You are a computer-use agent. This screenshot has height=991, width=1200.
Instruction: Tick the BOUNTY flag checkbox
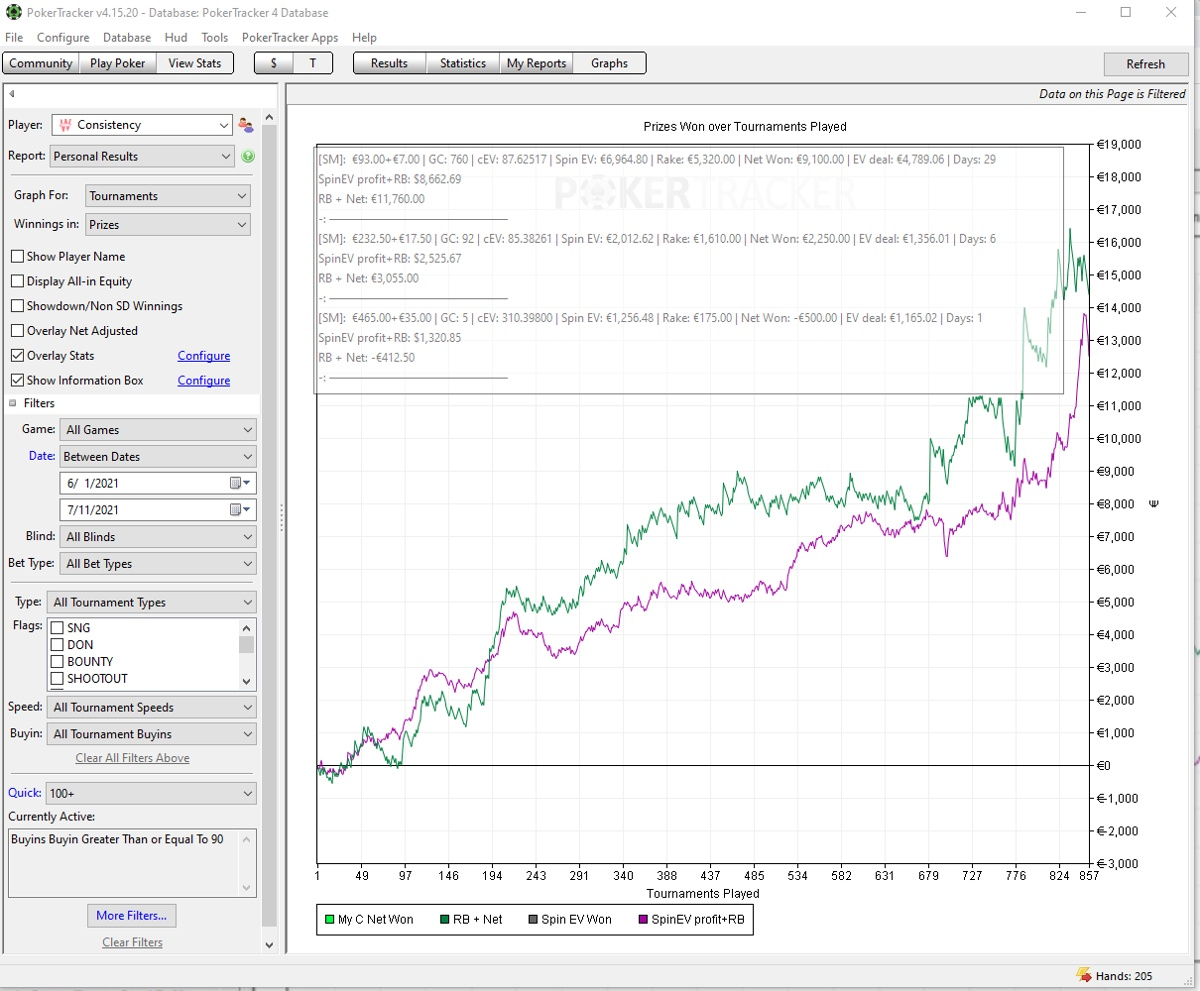click(x=57, y=662)
